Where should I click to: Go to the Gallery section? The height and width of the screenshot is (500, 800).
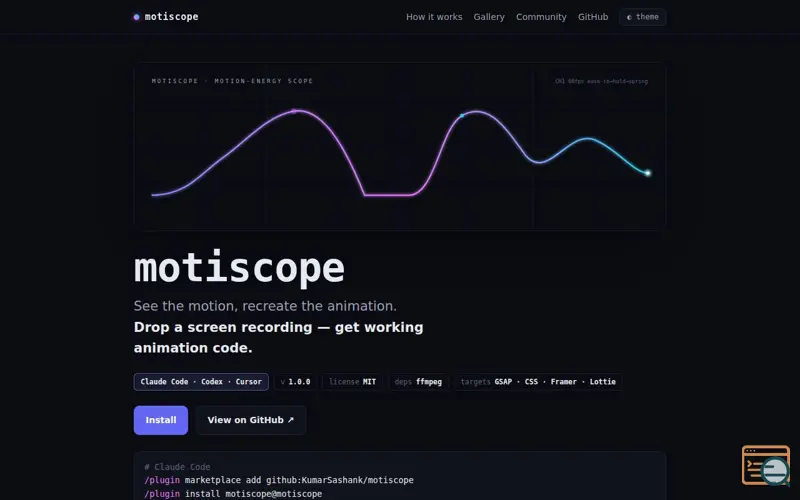click(489, 17)
